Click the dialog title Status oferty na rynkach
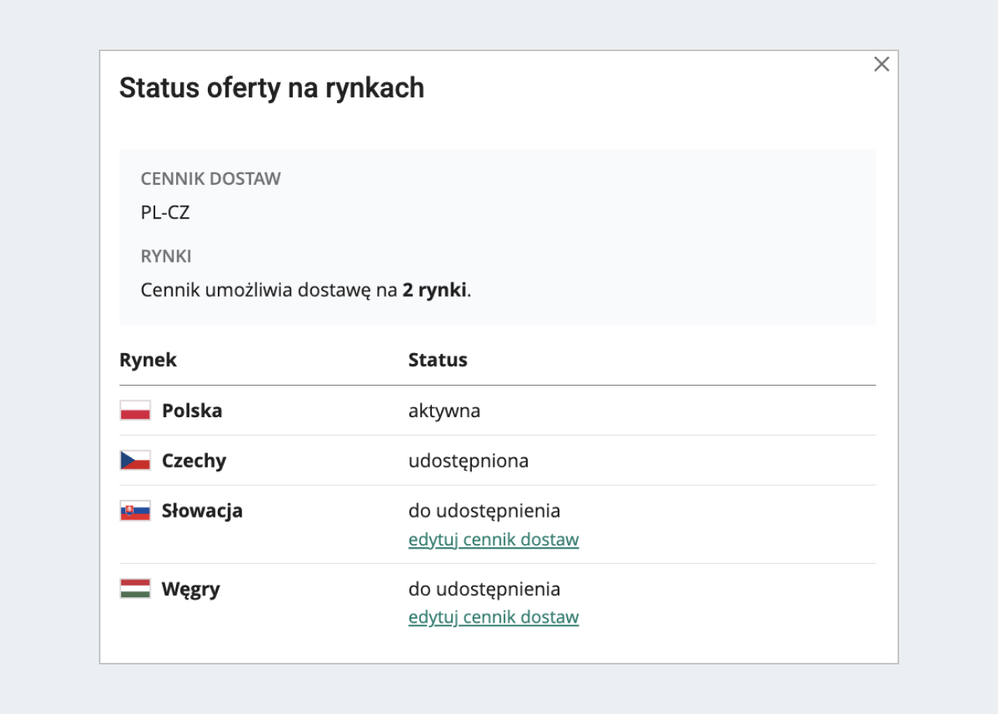Viewport: 998px width, 714px height. click(x=271, y=88)
